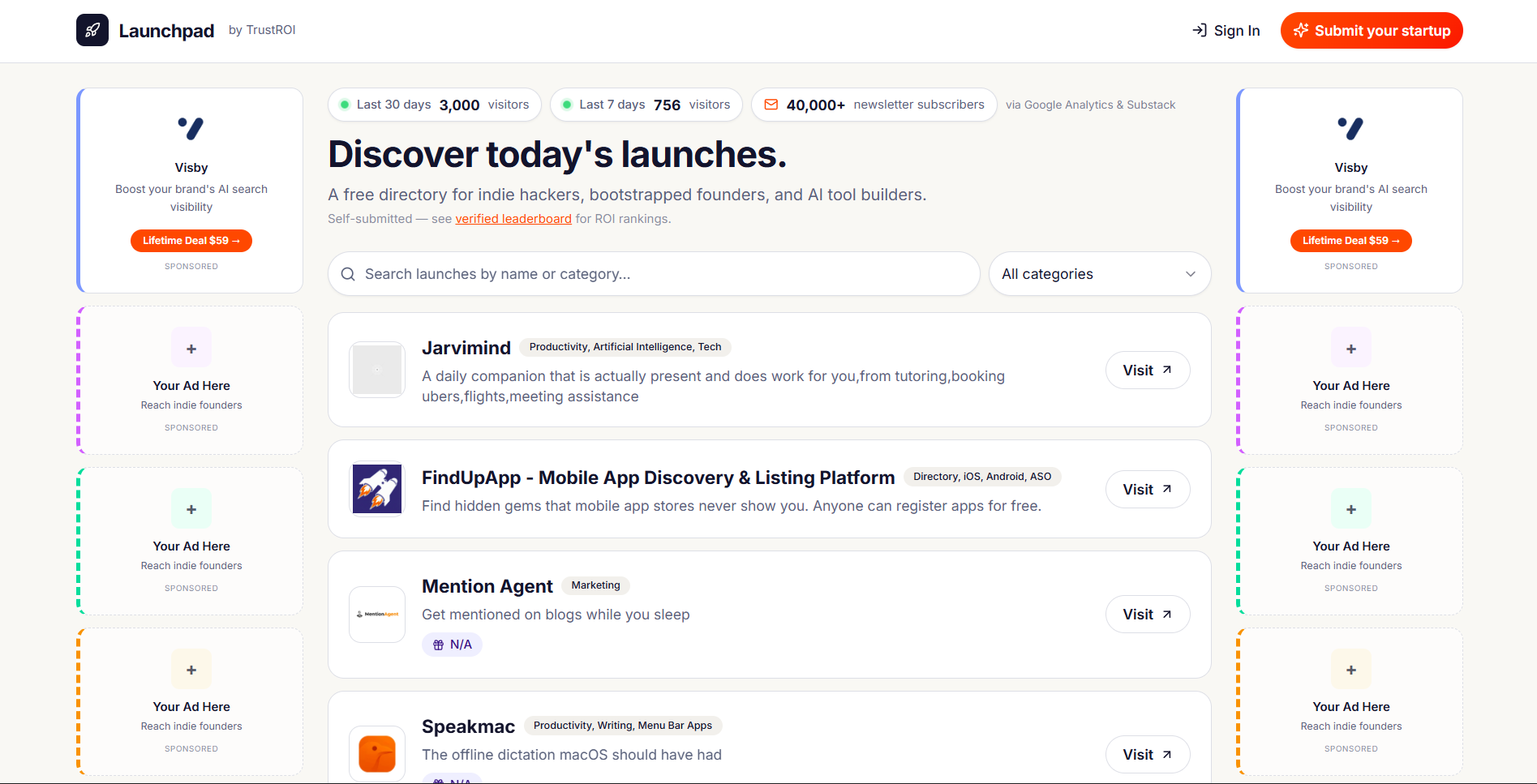1537x784 pixels.
Task: Click the Mention Agent logo image
Action: (x=376, y=614)
